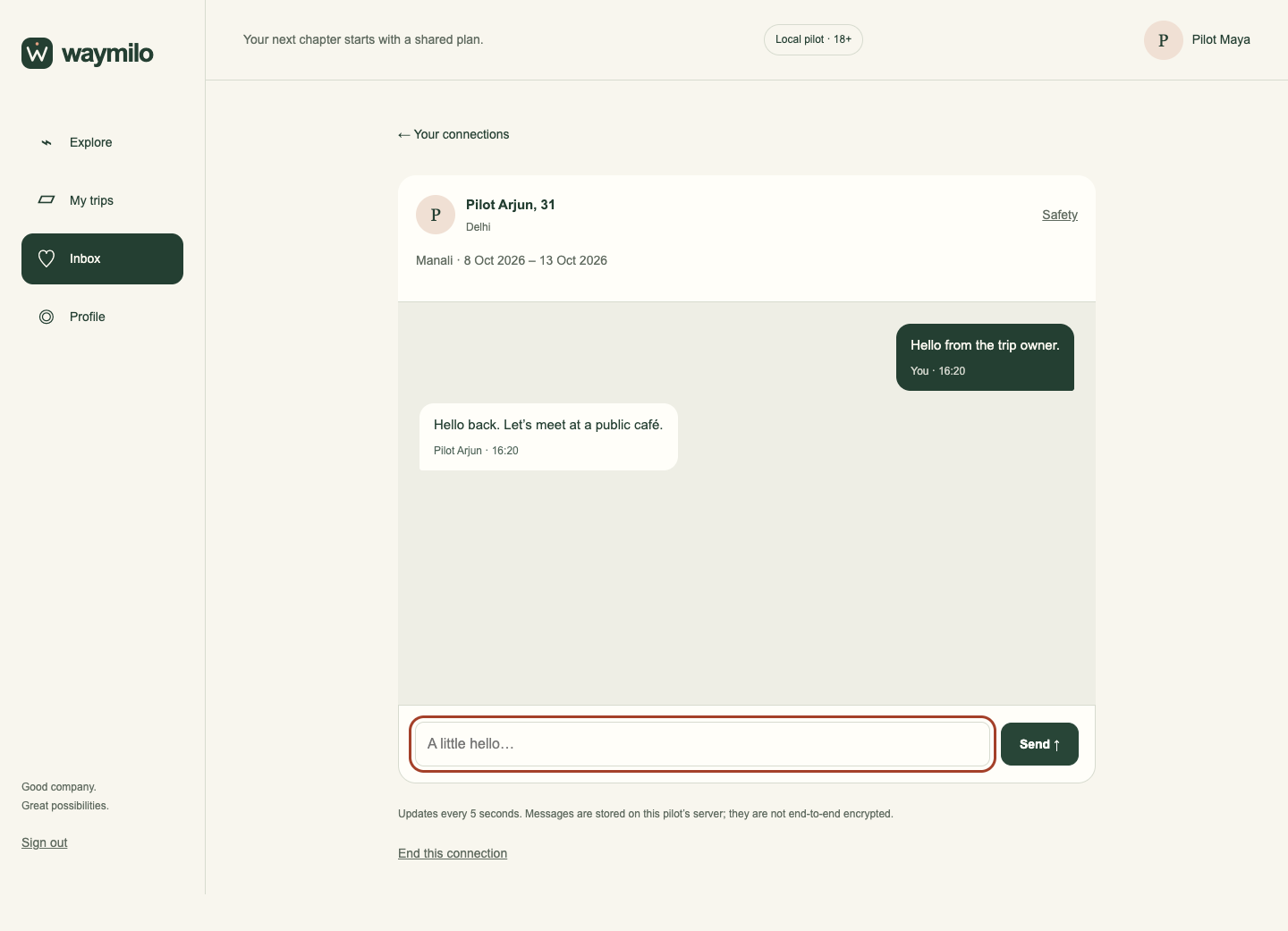Click End this connection link

click(453, 853)
